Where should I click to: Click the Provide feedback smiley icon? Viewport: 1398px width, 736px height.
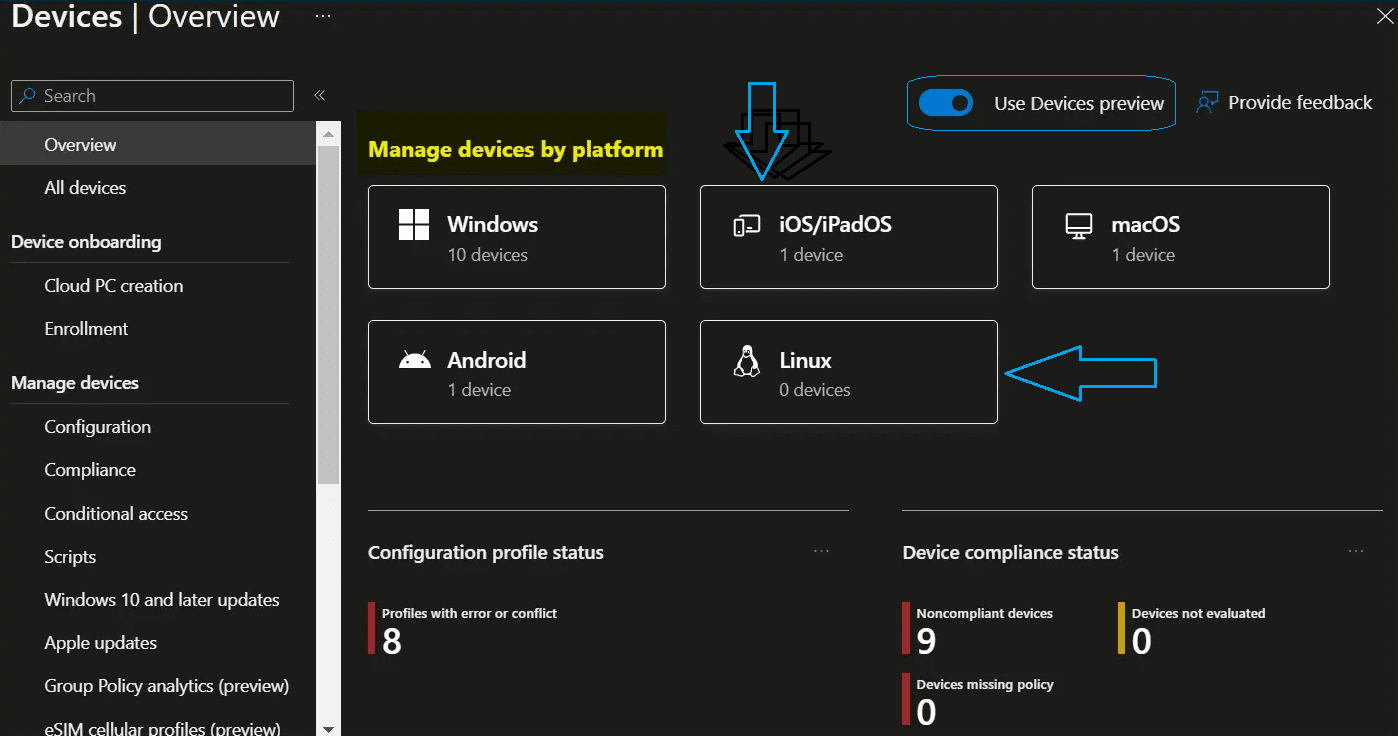[1207, 101]
